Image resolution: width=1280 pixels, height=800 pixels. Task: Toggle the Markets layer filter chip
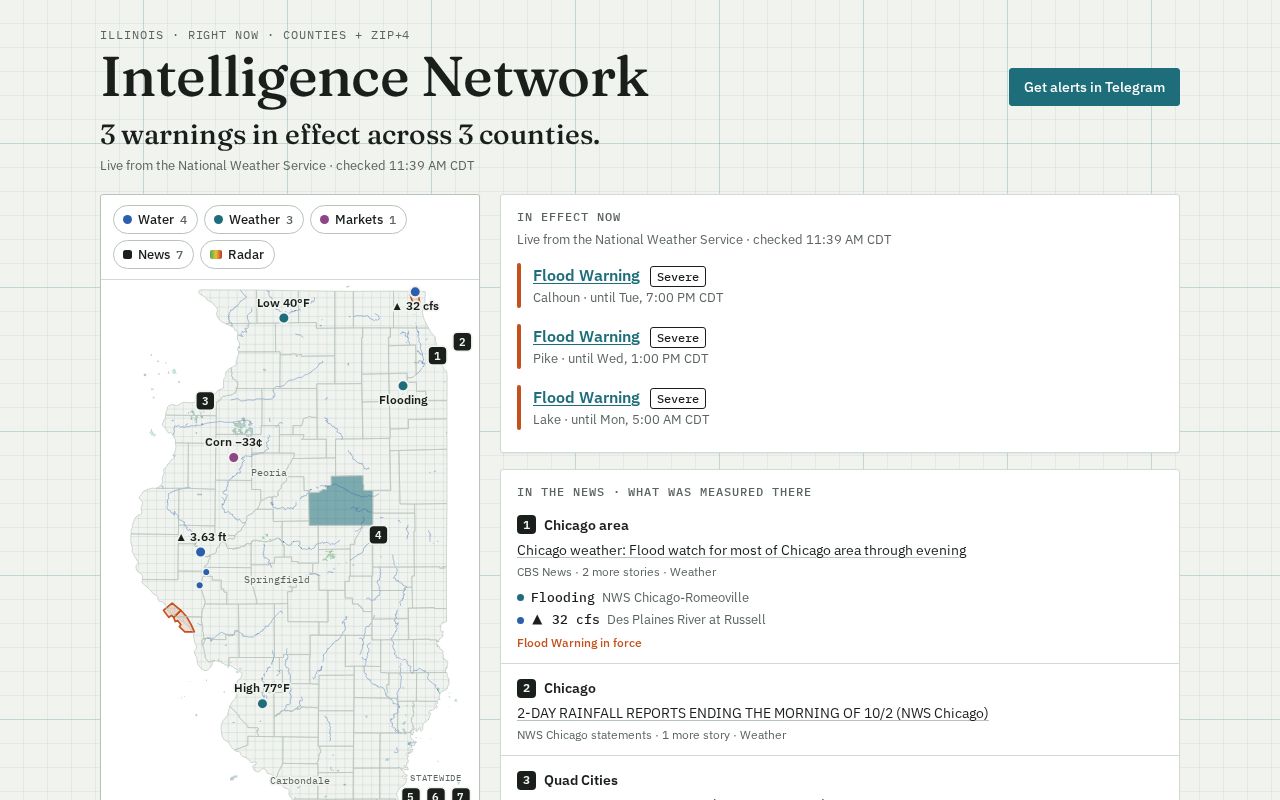click(x=358, y=220)
